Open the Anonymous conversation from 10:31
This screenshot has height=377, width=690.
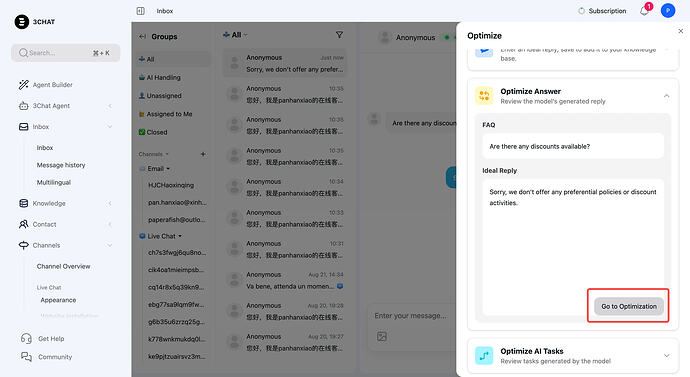[285, 249]
